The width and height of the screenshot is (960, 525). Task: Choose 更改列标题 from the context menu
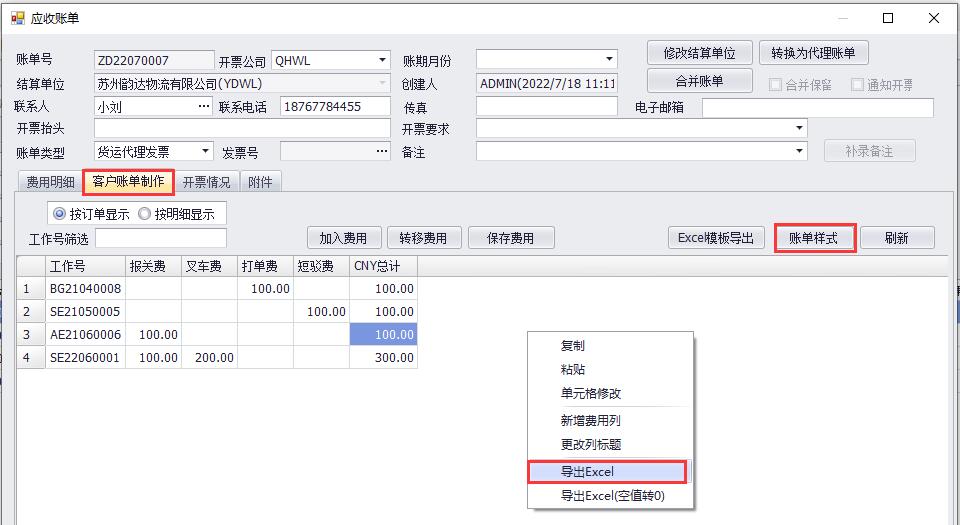[610, 444]
